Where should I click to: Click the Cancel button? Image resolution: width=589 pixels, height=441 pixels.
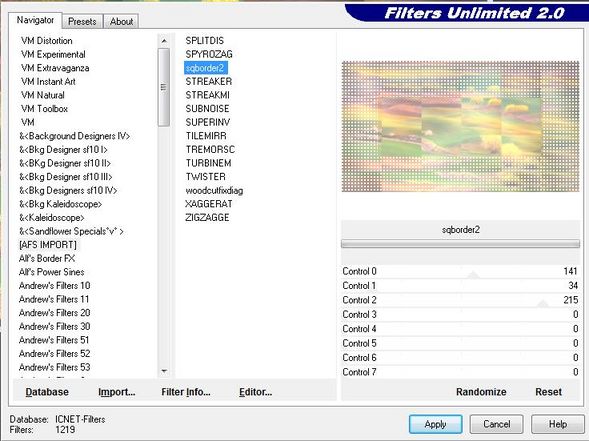[x=497, y=424]
